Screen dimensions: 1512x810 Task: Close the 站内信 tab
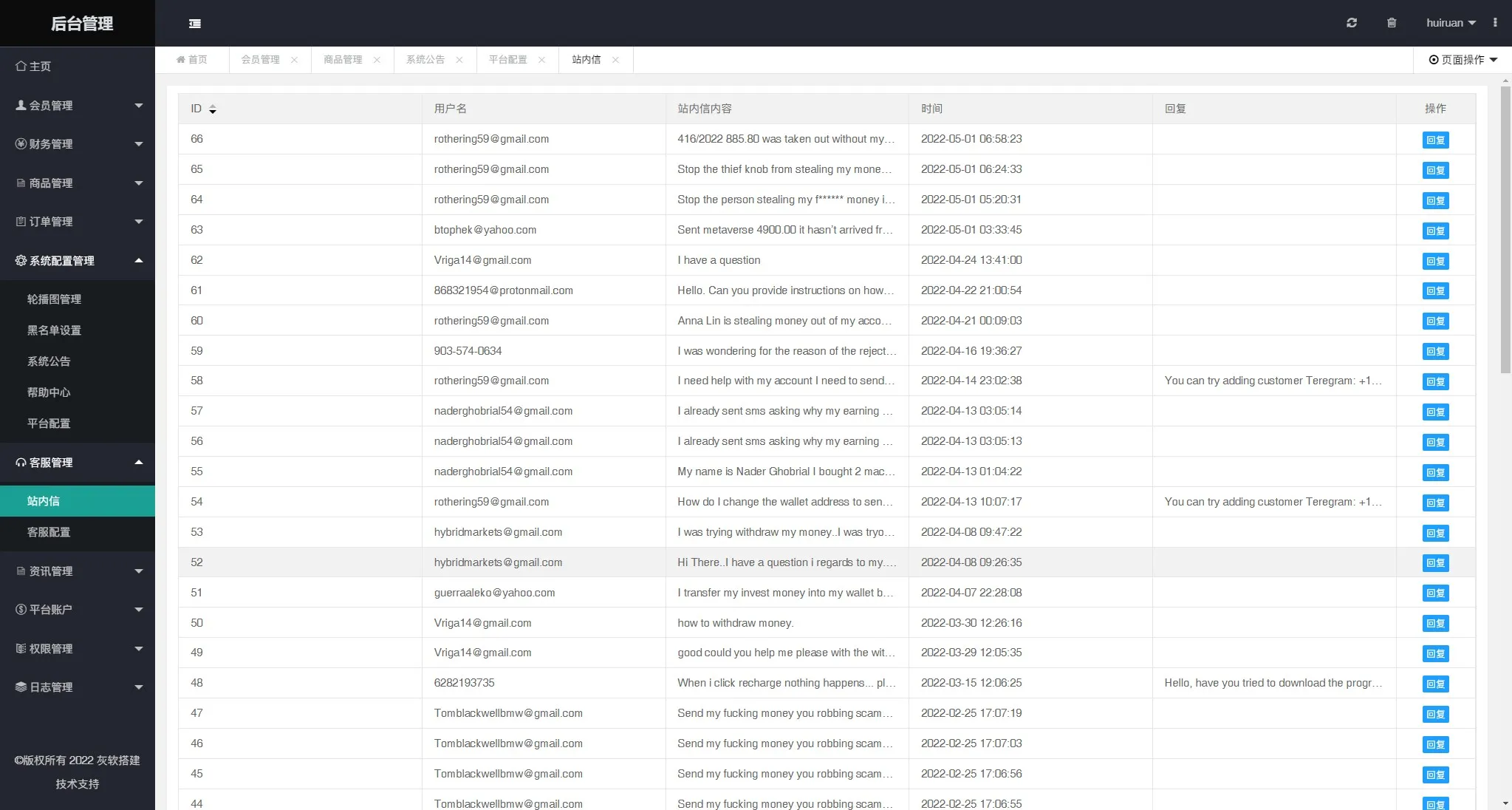point(615,60)
